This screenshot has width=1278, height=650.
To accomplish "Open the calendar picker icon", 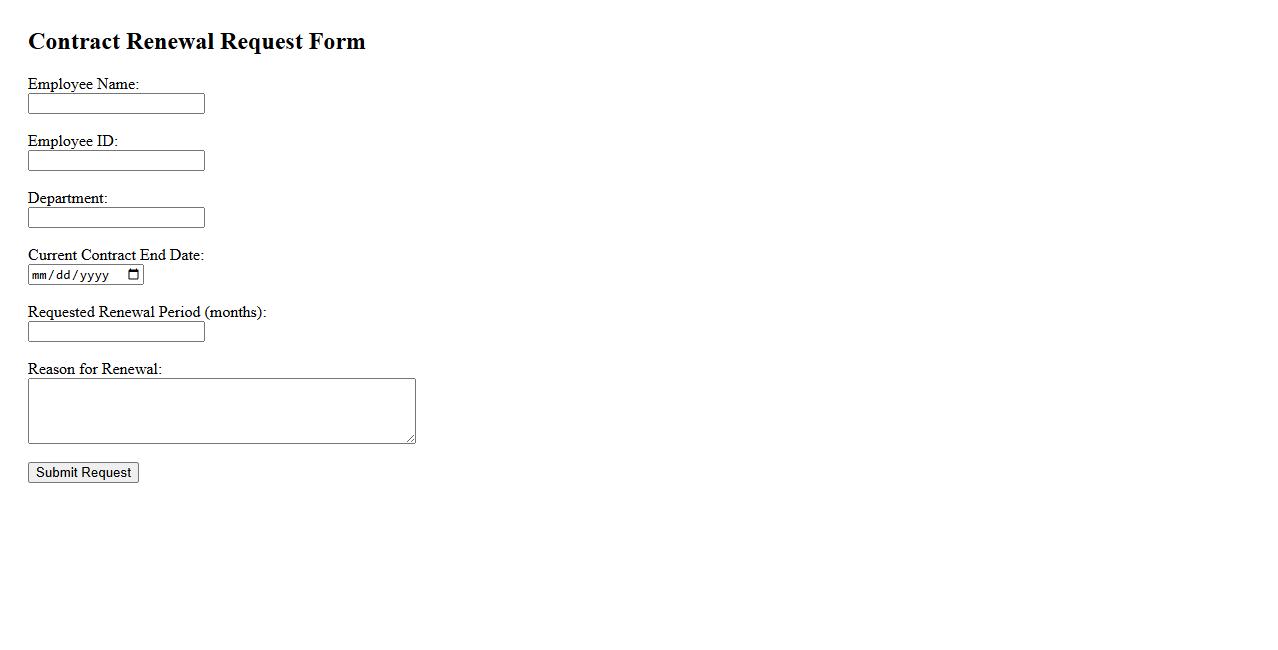I will coord(134,275).
